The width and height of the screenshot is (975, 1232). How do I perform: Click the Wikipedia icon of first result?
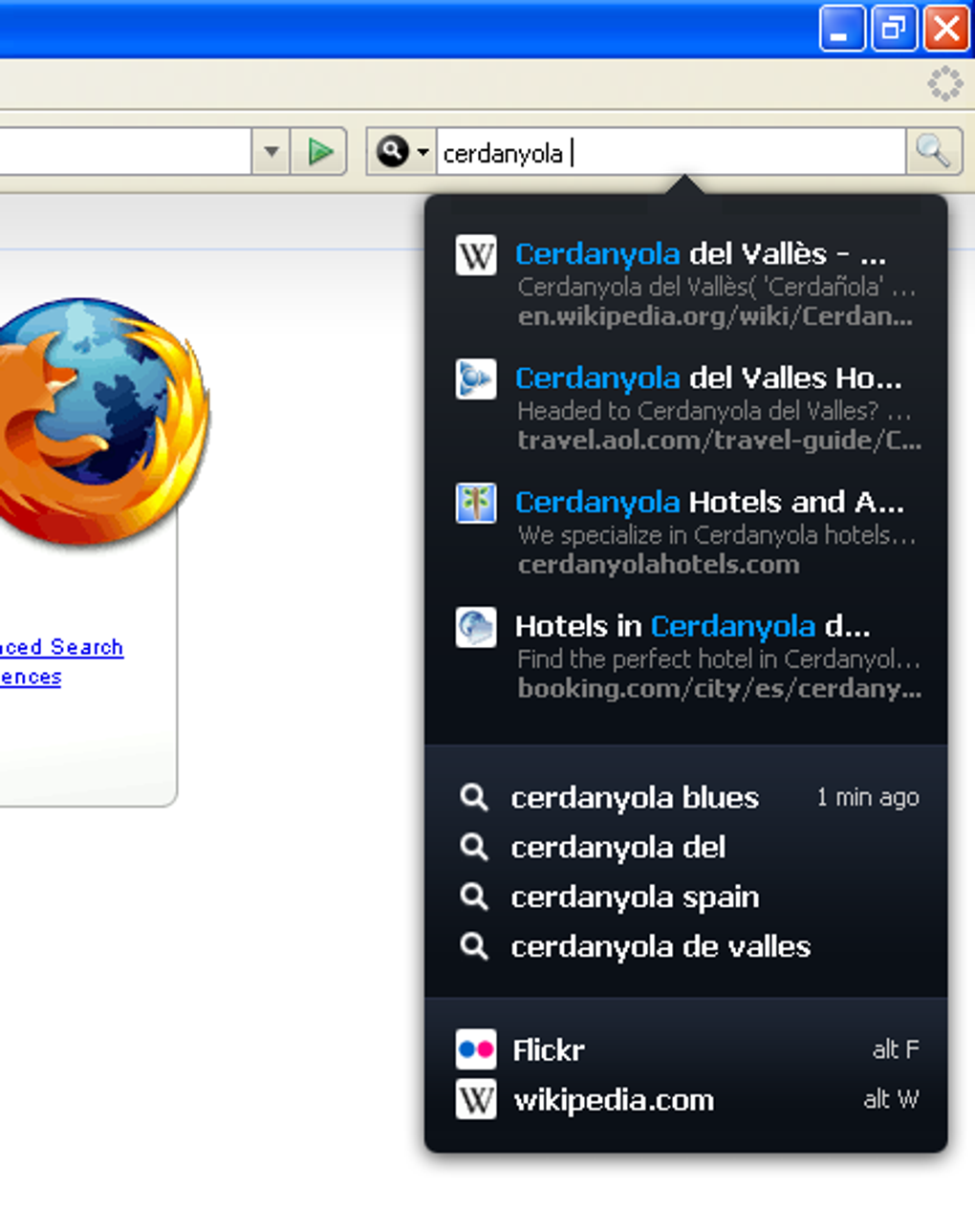point(476,255)
